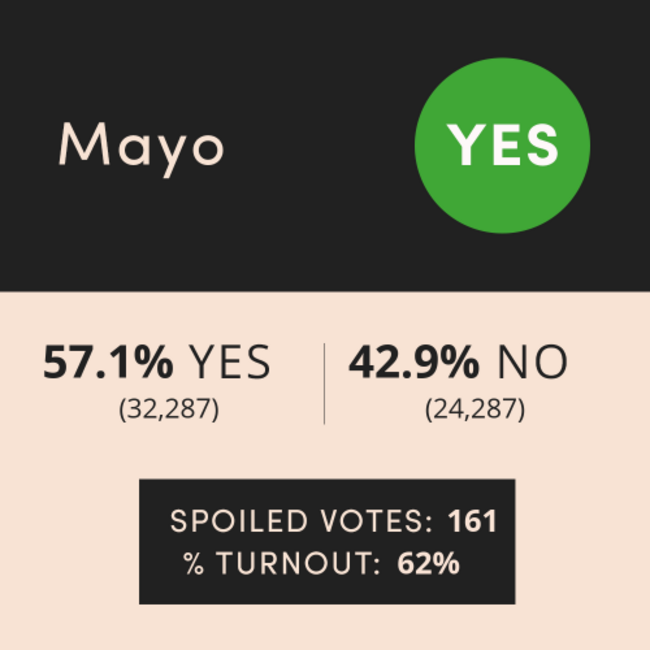The image size is (650, 650).
Task: Click the letter M in Mayo
Action: 85,144
